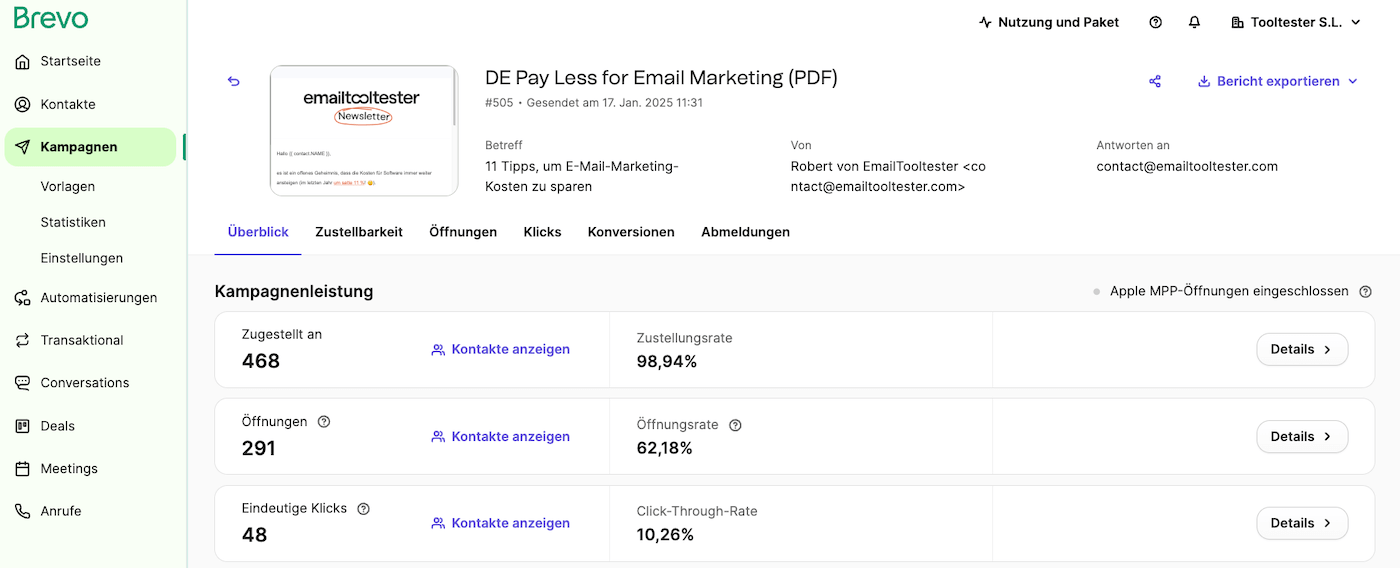This screenshot has height=568, width=1400.
Task: Click the Brevo logo
Action: [x=51, y=18]
